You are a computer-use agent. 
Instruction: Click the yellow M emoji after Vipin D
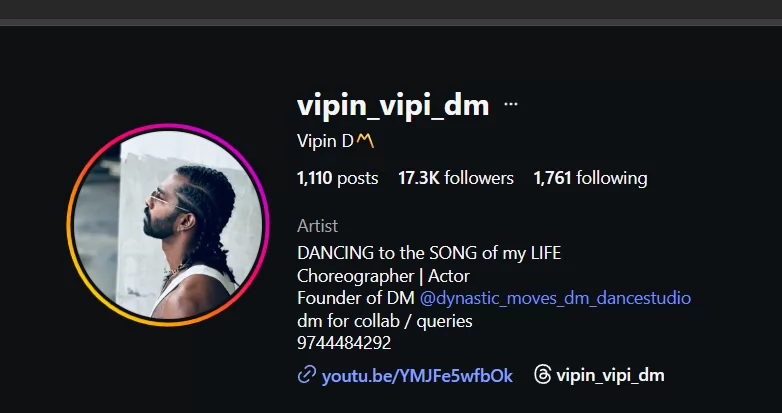365,141
